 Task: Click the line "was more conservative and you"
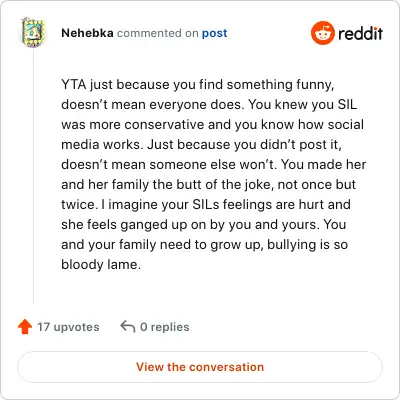point(213,125)
